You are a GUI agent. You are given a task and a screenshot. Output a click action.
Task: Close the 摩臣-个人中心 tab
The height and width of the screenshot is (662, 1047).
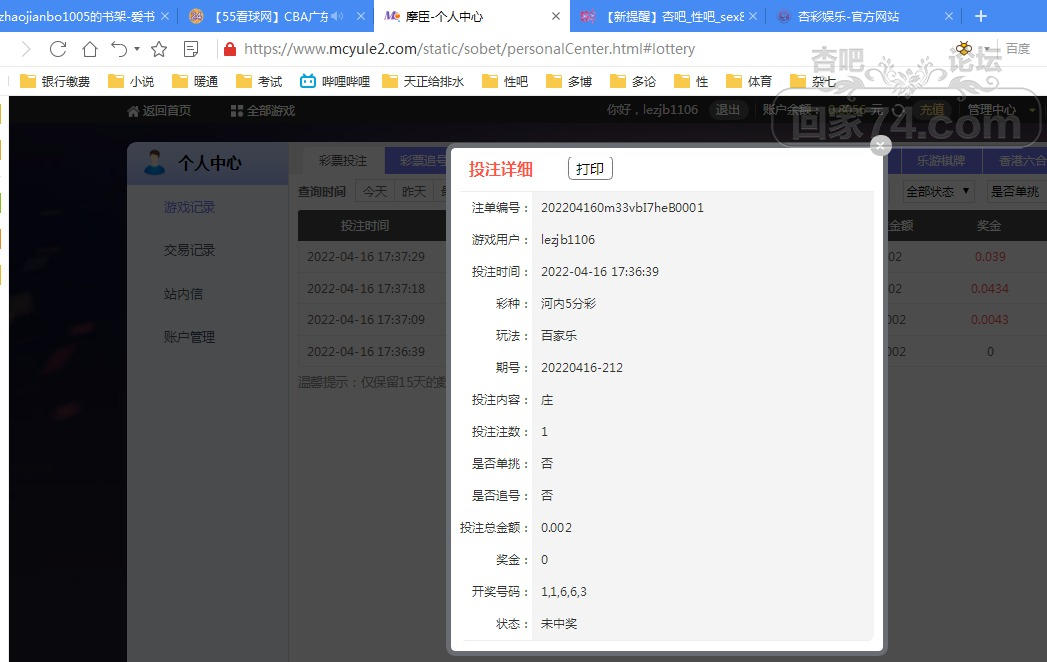click(556, 16)
